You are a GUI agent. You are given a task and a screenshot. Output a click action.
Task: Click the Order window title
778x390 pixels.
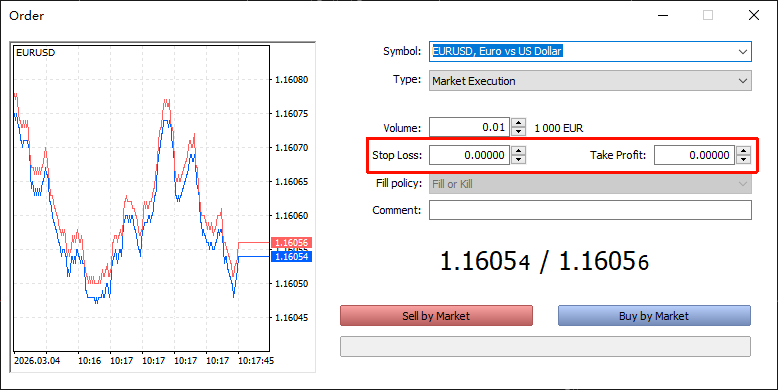coord(27,15)
